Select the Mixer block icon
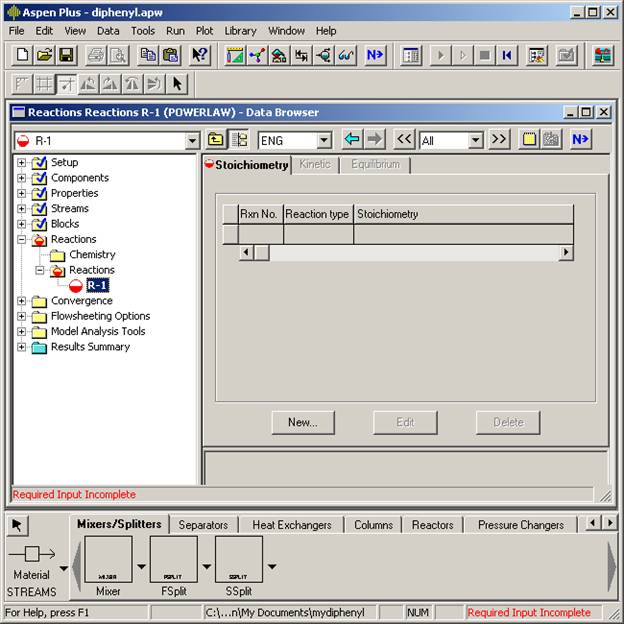Screen dimensions: 624x624 [108, 560]
